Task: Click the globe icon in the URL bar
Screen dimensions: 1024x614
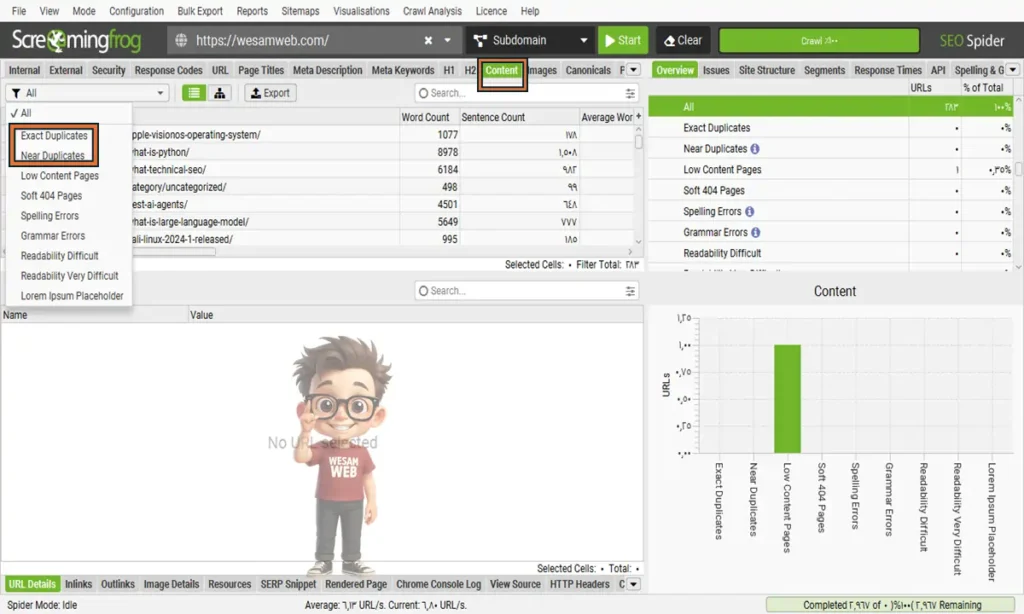Action: [181, 41]
